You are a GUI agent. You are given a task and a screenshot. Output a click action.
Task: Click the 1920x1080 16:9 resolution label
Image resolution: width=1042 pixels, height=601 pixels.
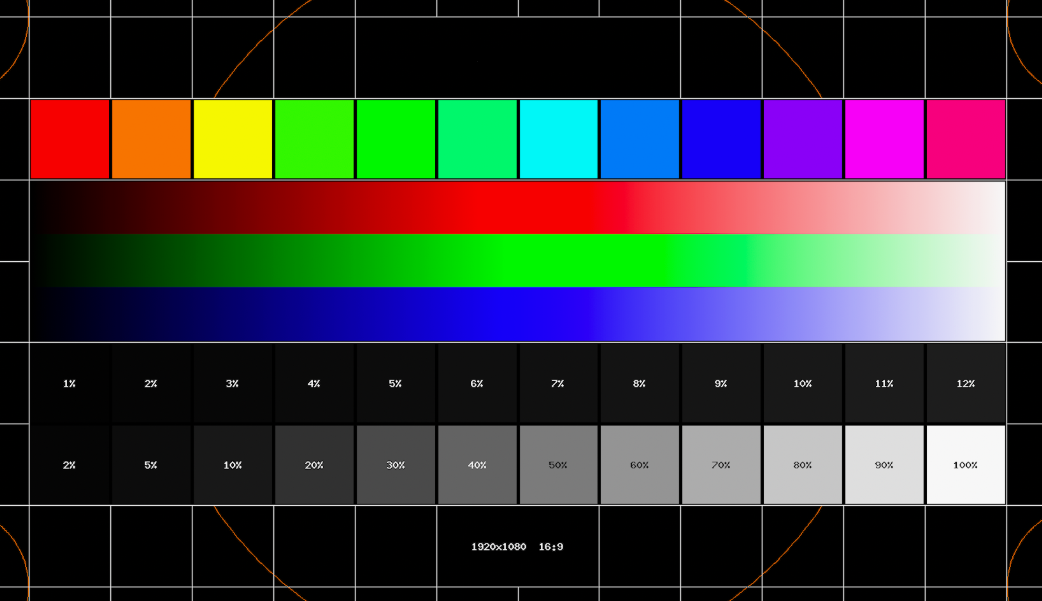click(517, 546)
